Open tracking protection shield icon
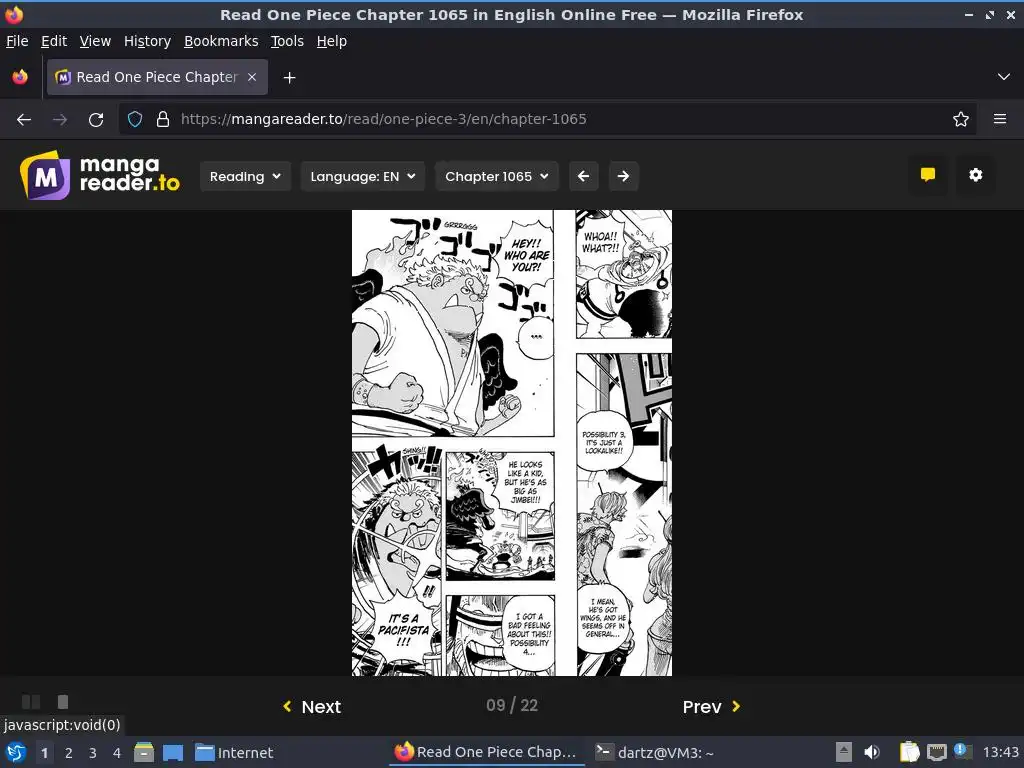 coord(135,119)
